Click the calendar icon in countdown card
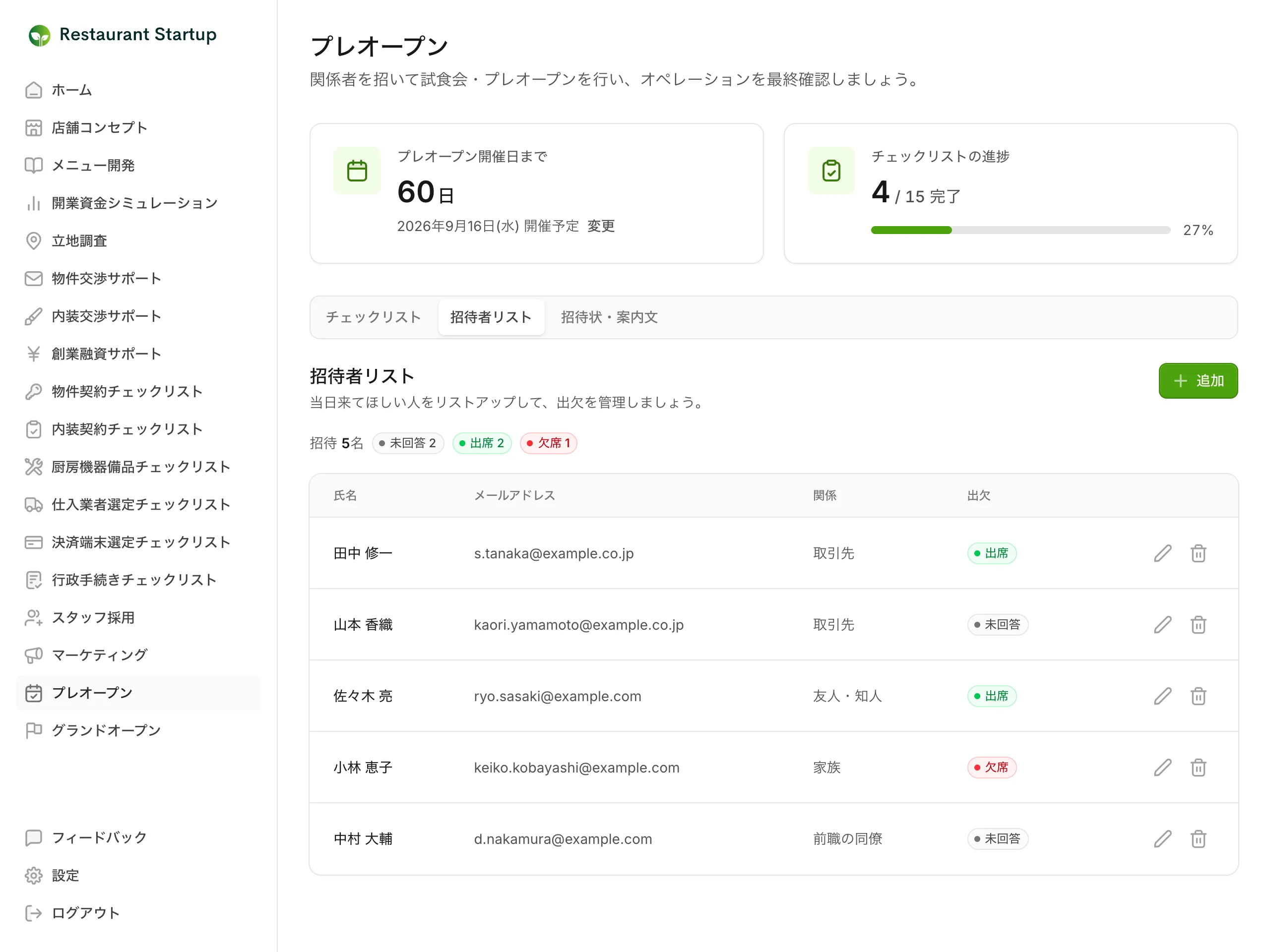 (357, 171)
